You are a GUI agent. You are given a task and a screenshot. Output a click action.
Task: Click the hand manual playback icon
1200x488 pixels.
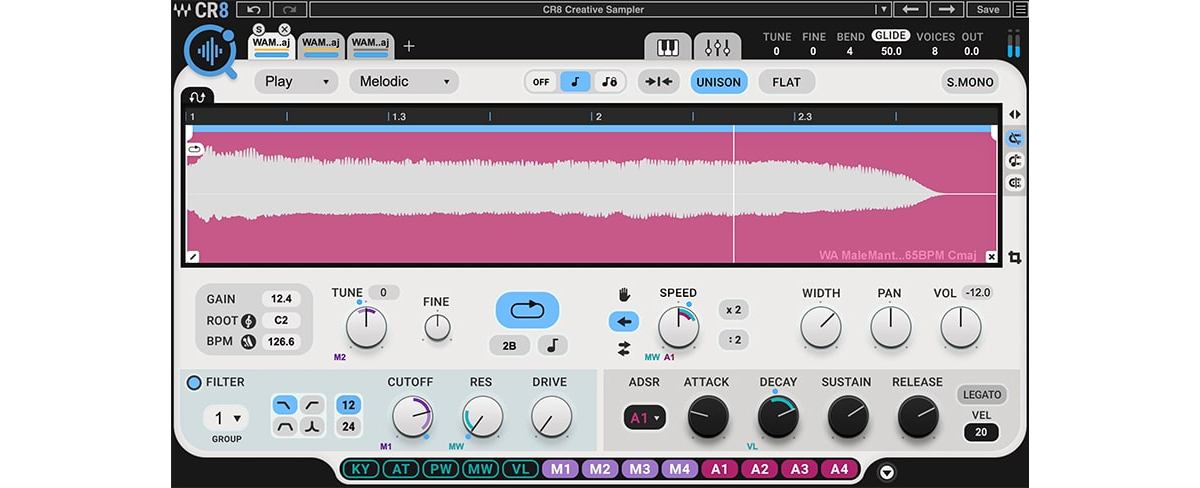tap(624, 294)
